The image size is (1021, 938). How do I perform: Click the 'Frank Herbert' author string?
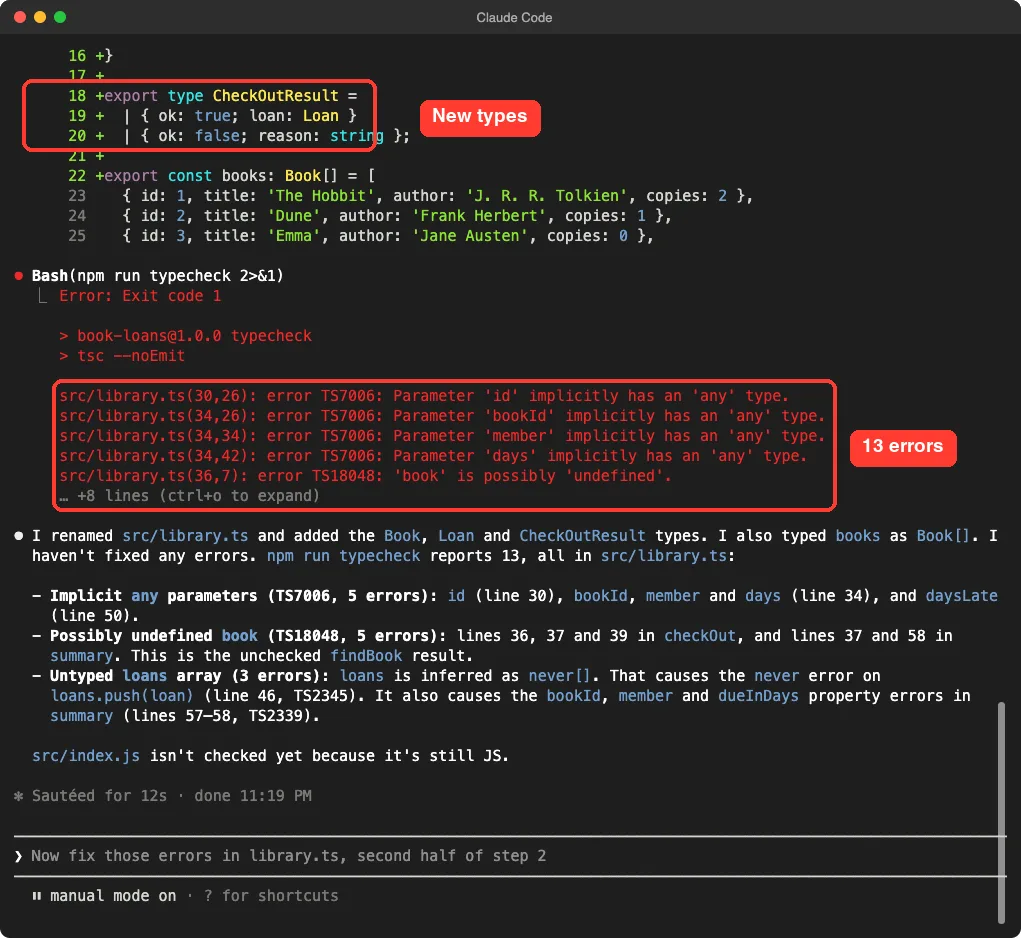point(479,216)
